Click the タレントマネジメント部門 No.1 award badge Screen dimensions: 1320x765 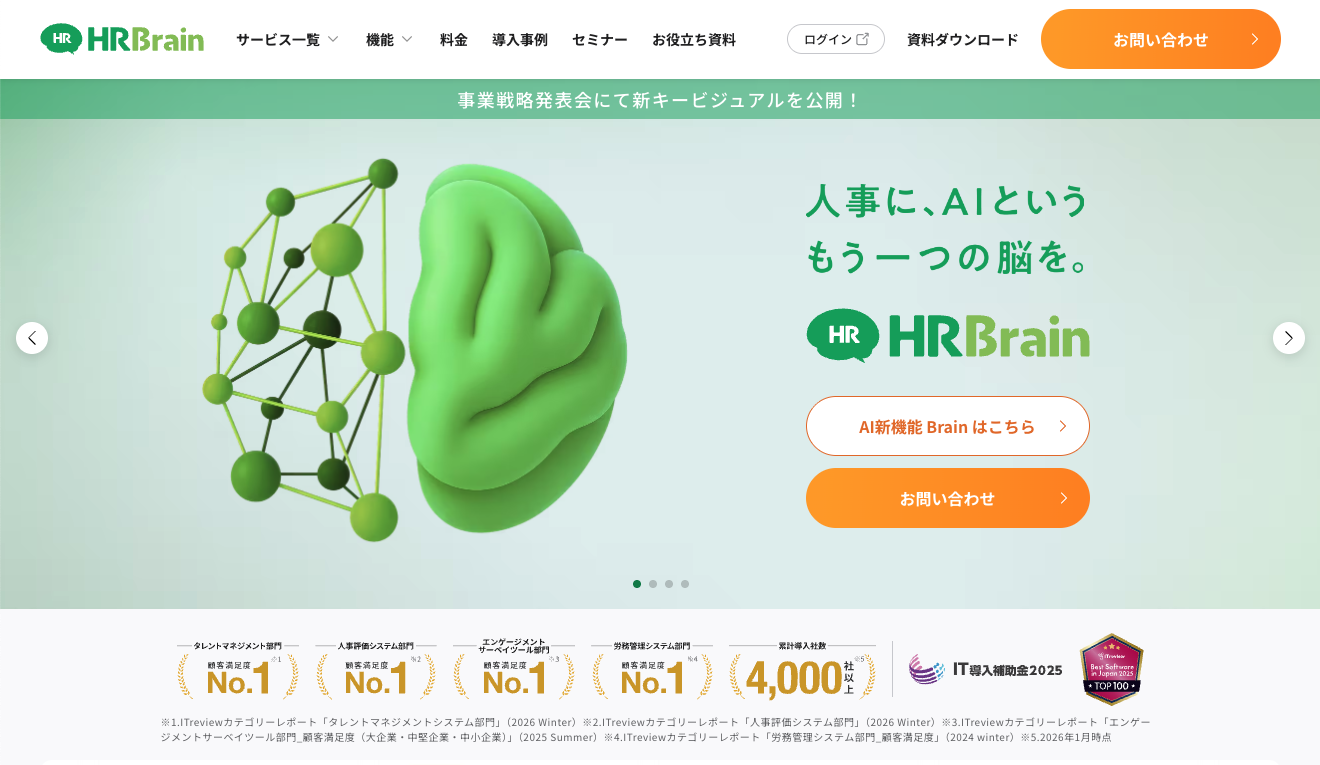click(x=237, y=668)
